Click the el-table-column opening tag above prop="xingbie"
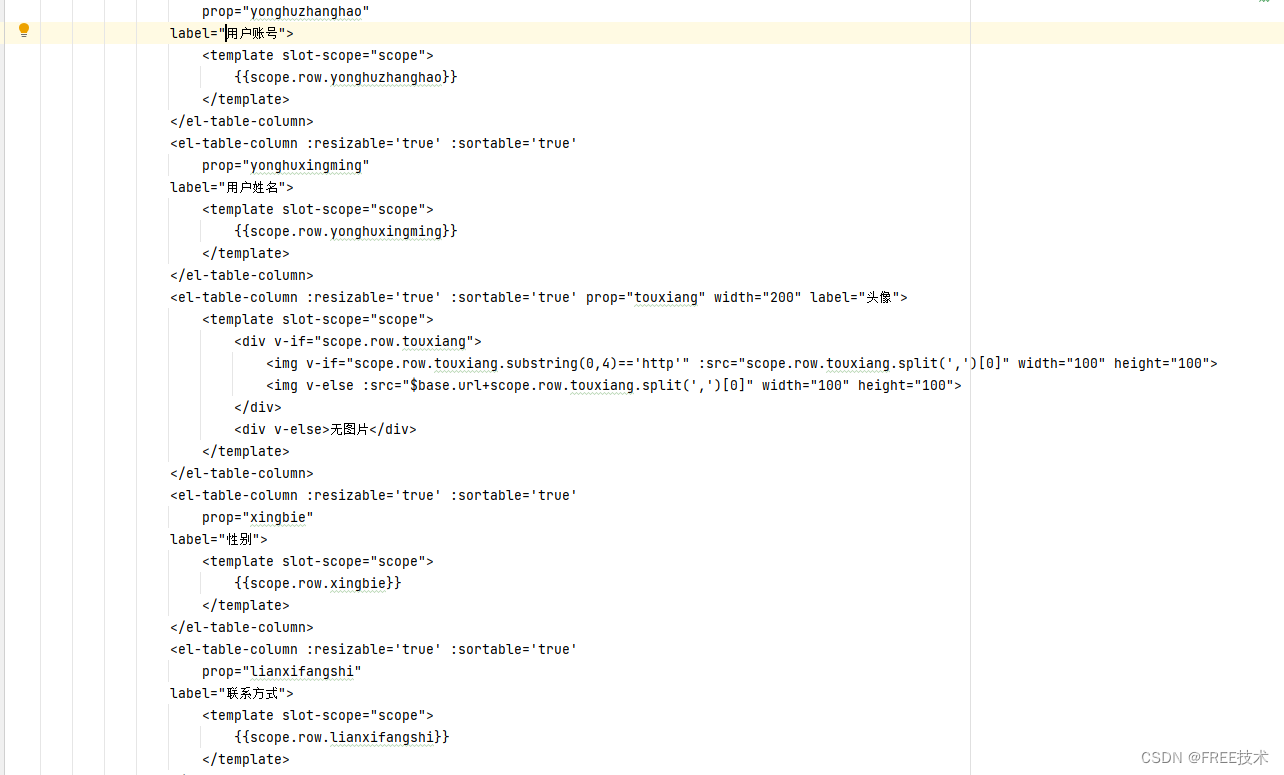1284x775 pixels. pyautogui.click(x=374, y=495)
